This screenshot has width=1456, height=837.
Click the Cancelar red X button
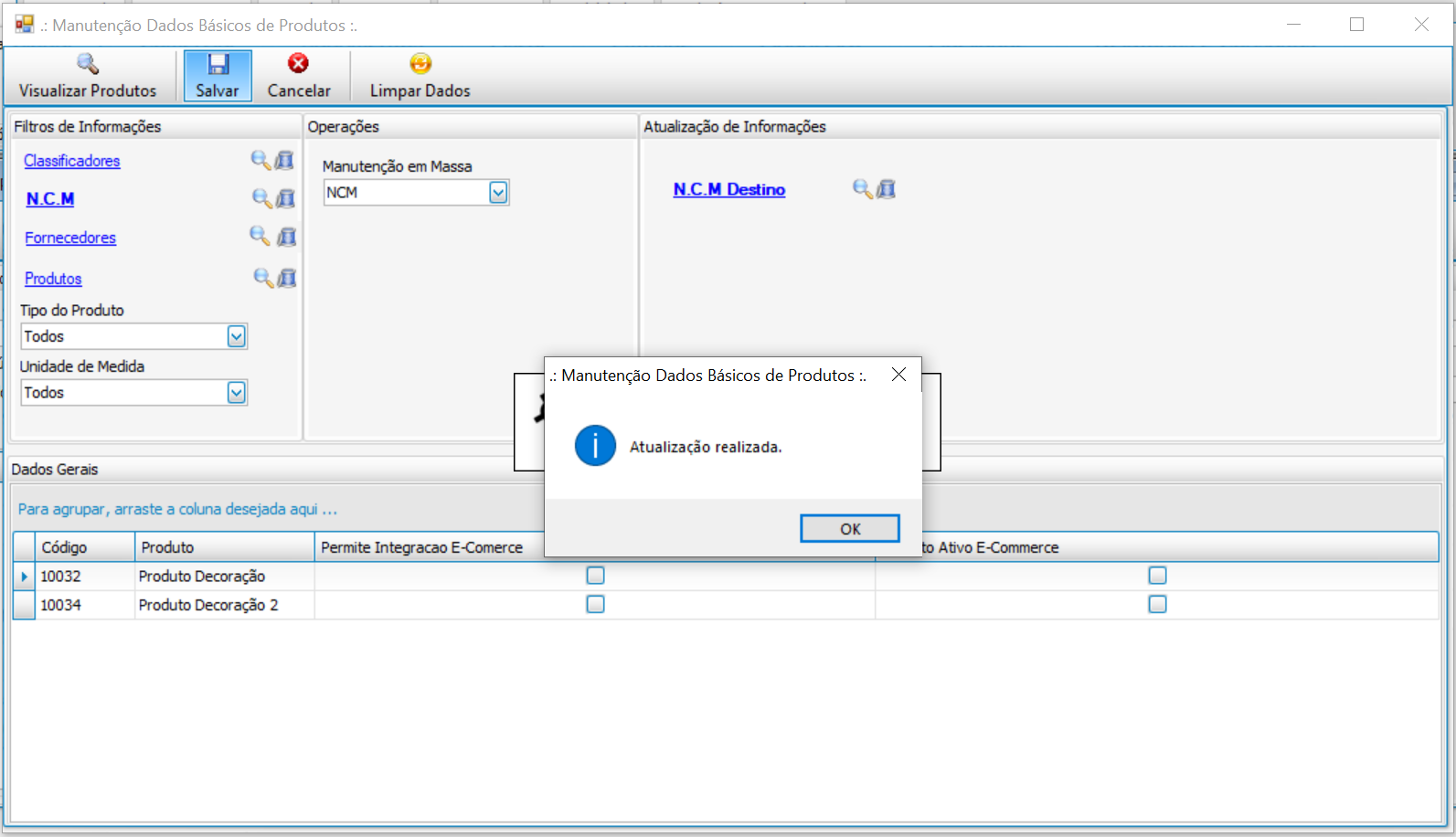[x=299, y=76]
